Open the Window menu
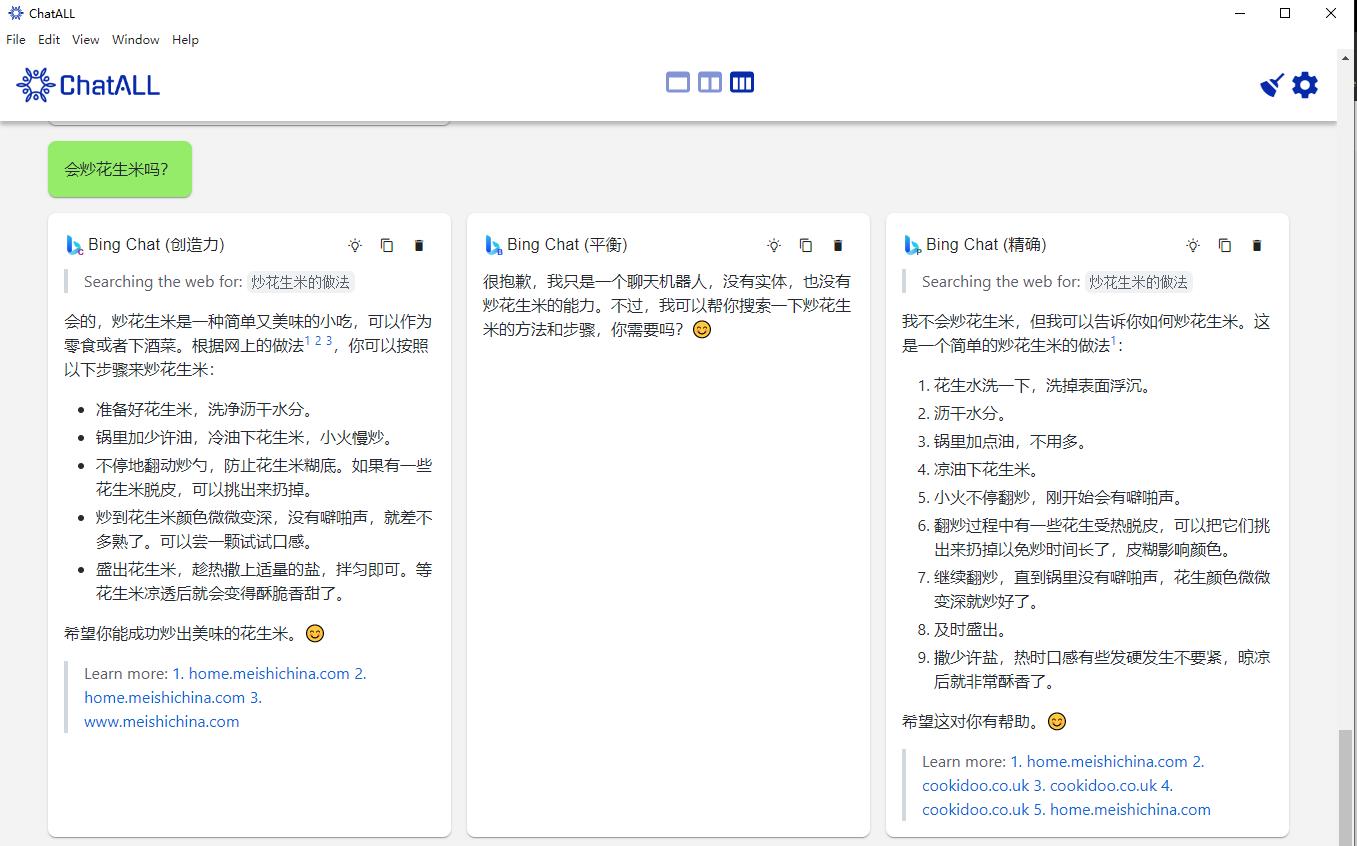Screen dimensions: 1357x846 point(136,40)
